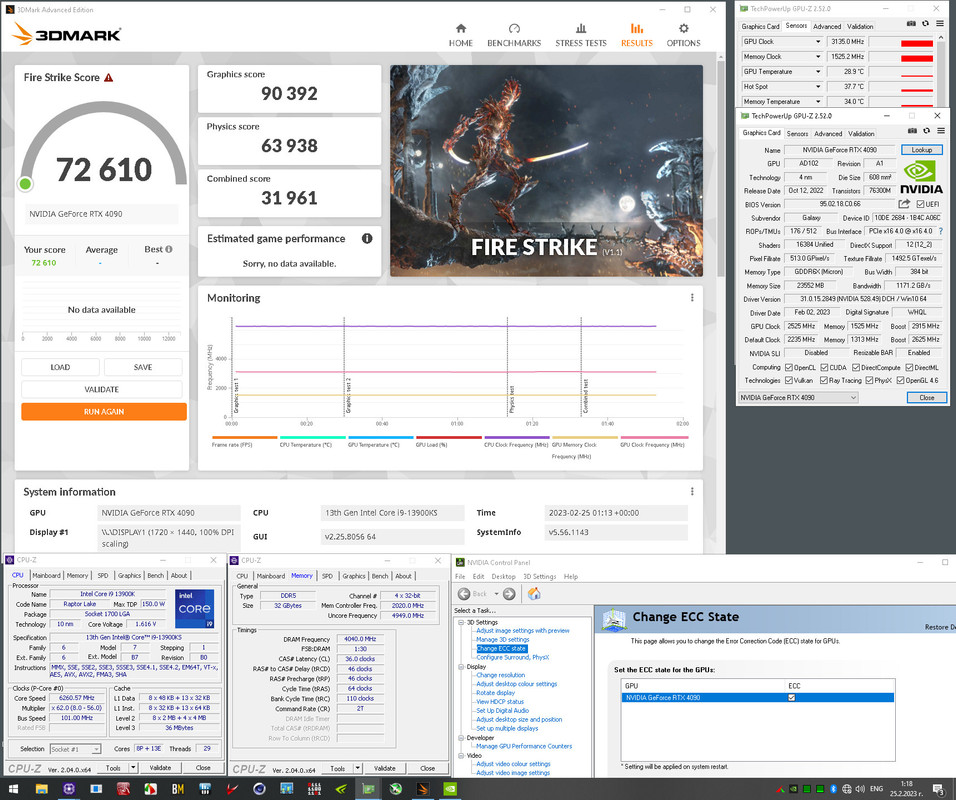Image resolution: width=956 pixels, height=800 pixels.
Task: Open hamburger menu in GPU-Z Graphics Card window
Action: point(941,130)
